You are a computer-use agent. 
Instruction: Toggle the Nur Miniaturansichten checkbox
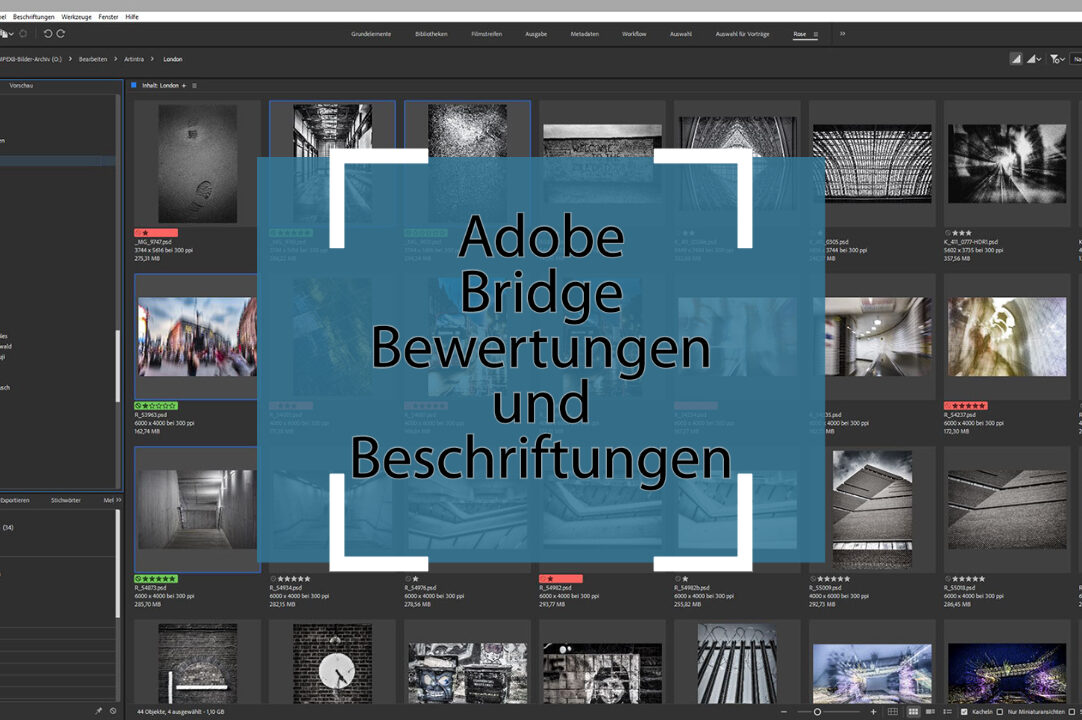(999, 712)
